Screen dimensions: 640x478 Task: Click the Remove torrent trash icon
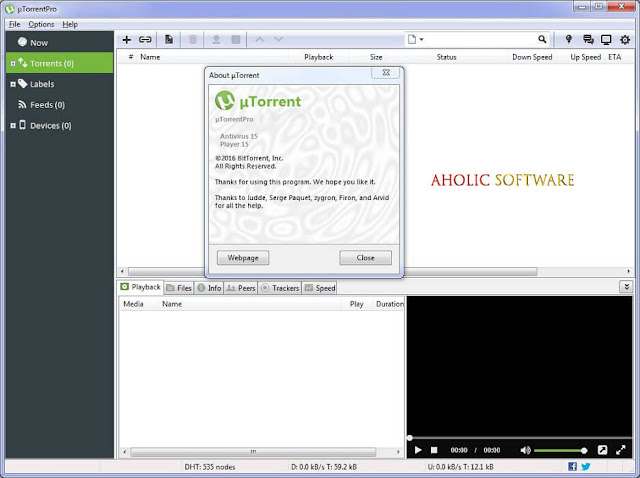[x=193, y=40]
